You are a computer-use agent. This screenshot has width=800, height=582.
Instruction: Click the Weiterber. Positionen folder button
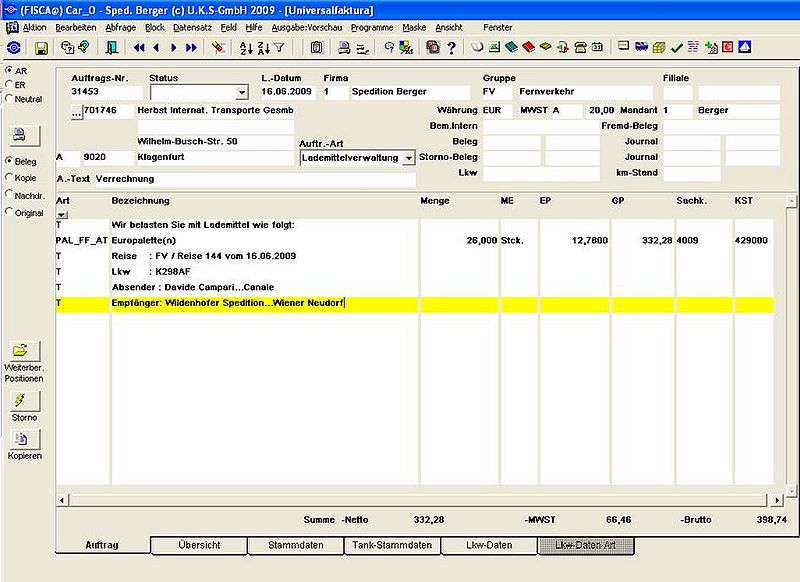pos(24,351)
